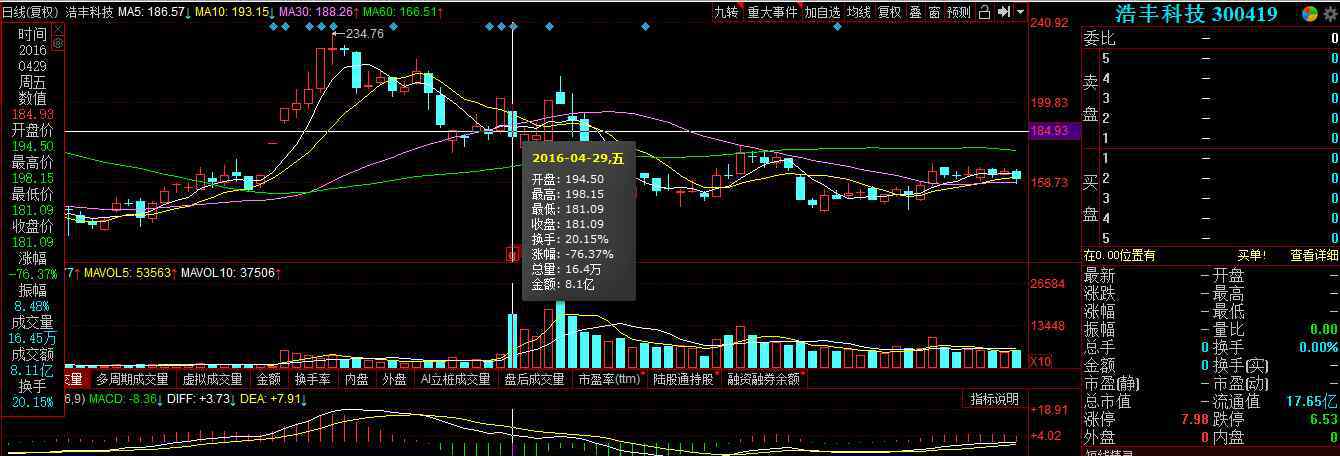Click the jump-to-end arrow icon
Screen dimensions: 1340x456
click(1003, 12)
